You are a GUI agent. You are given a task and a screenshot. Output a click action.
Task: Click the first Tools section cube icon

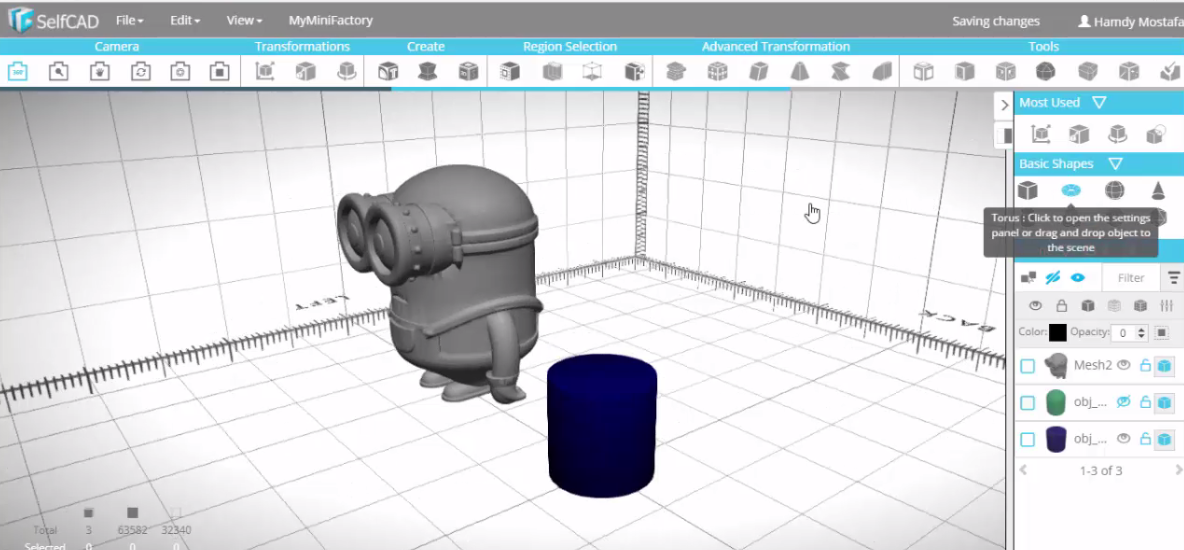coord(923,72)
